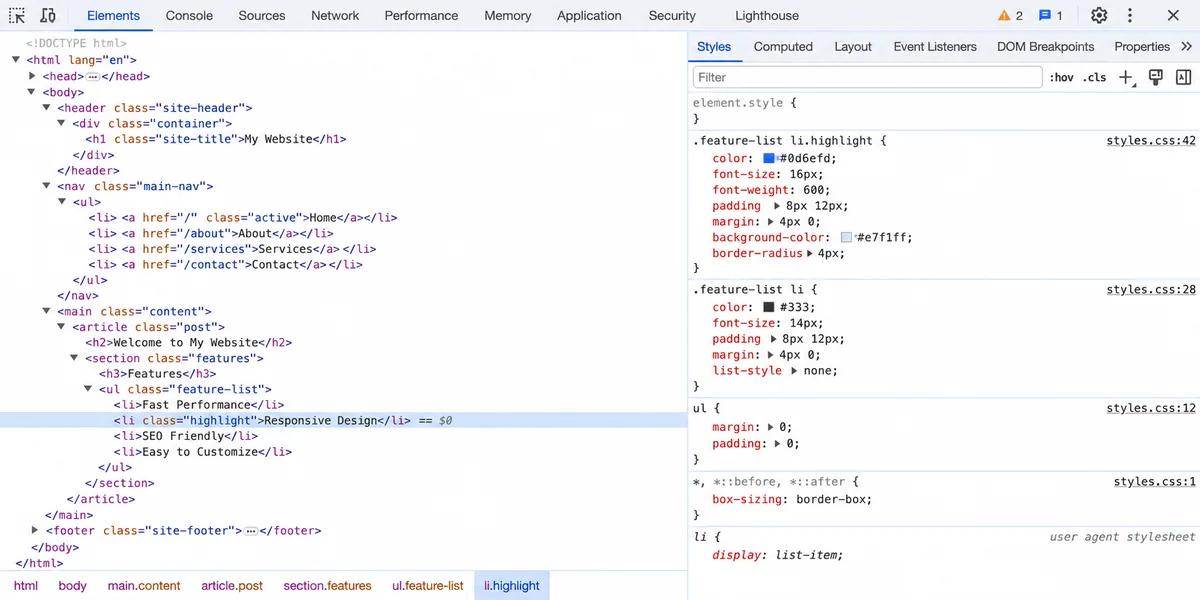Switch to the Console tab

coord(189,15)
